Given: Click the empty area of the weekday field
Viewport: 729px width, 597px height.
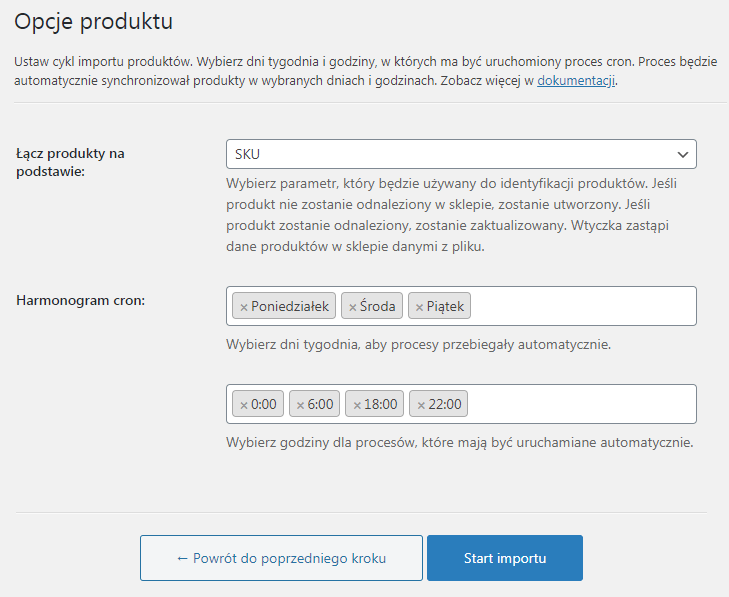Looking at the screenshot, I should point(583,306).
